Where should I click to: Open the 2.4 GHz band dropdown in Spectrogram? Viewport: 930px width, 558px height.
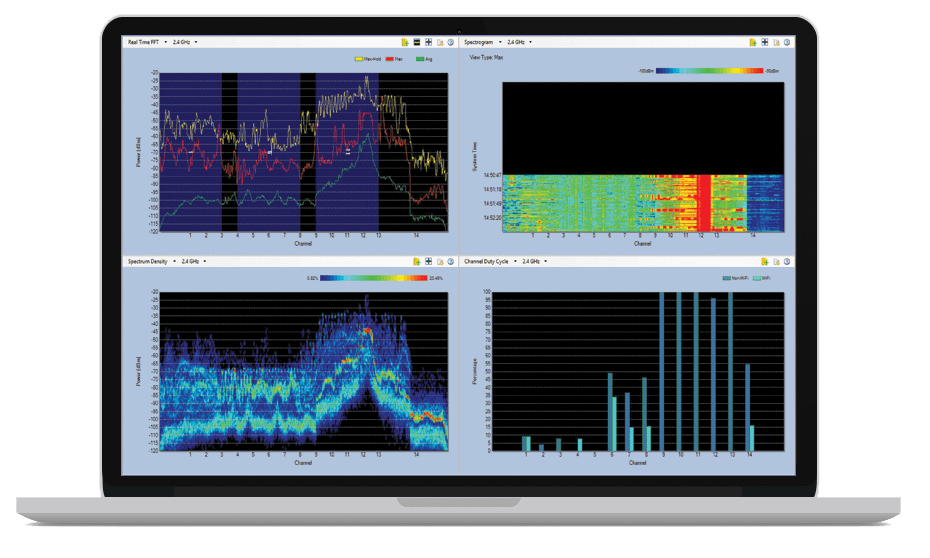click(x=530, y=42)
